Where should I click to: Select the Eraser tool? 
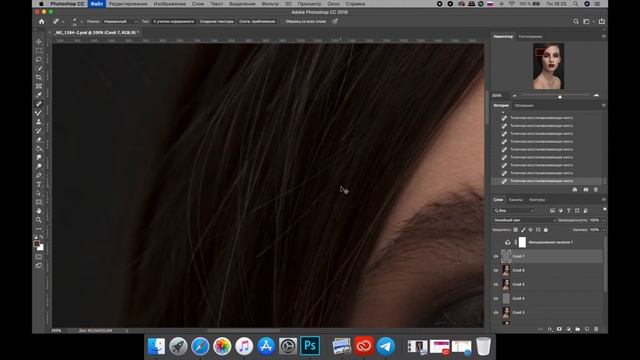pyautogui.click(x=39, y=140)
